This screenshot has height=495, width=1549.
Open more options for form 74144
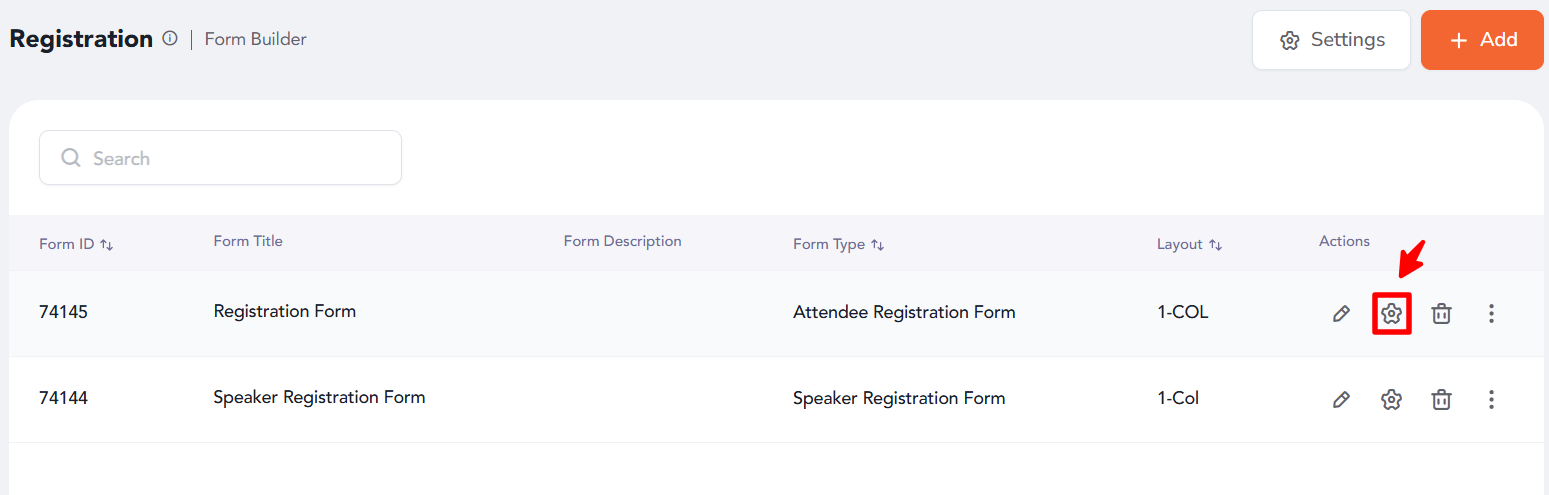[x=1491, y=400]
